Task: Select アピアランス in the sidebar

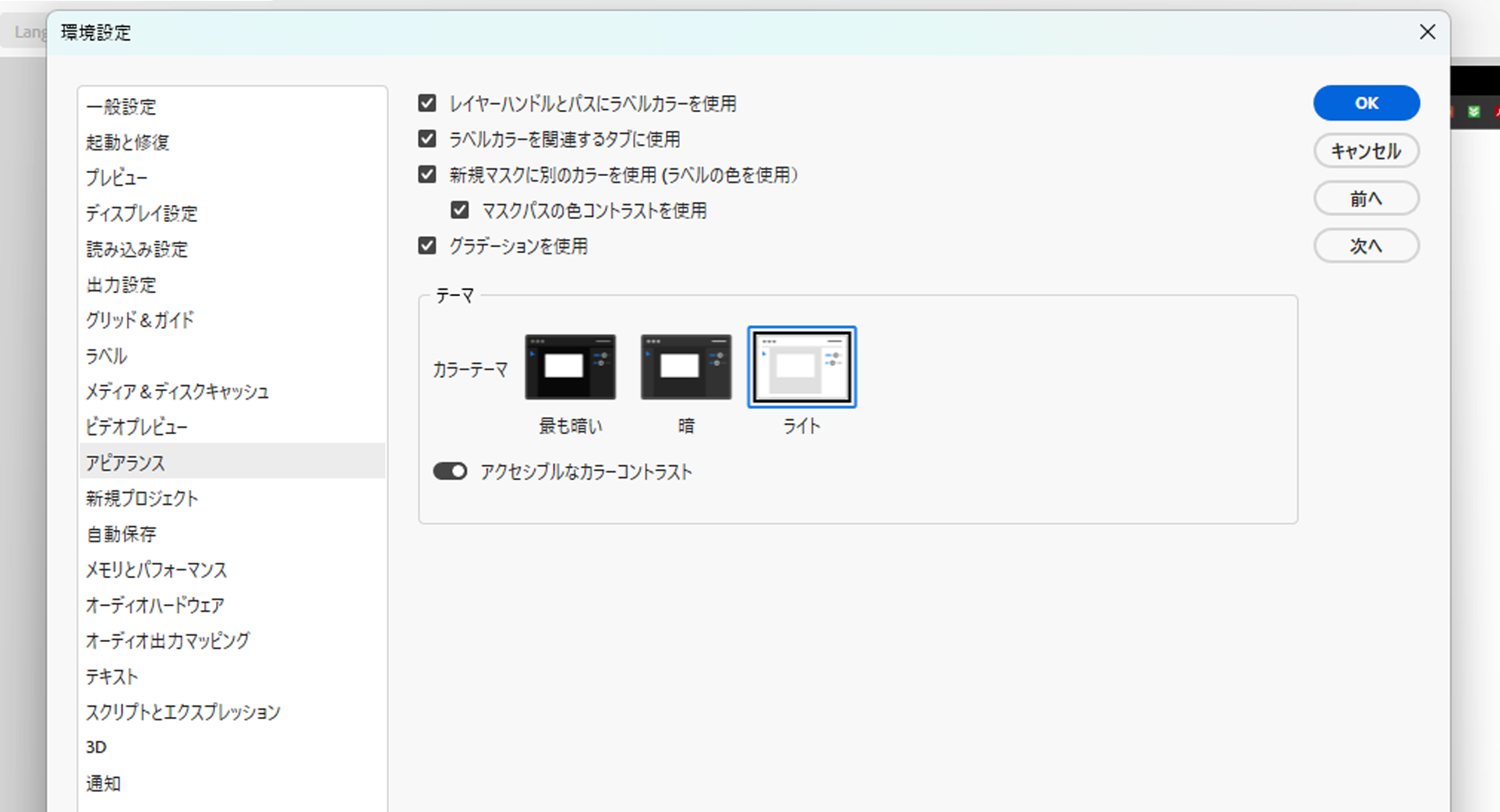Action: (232, 463)
